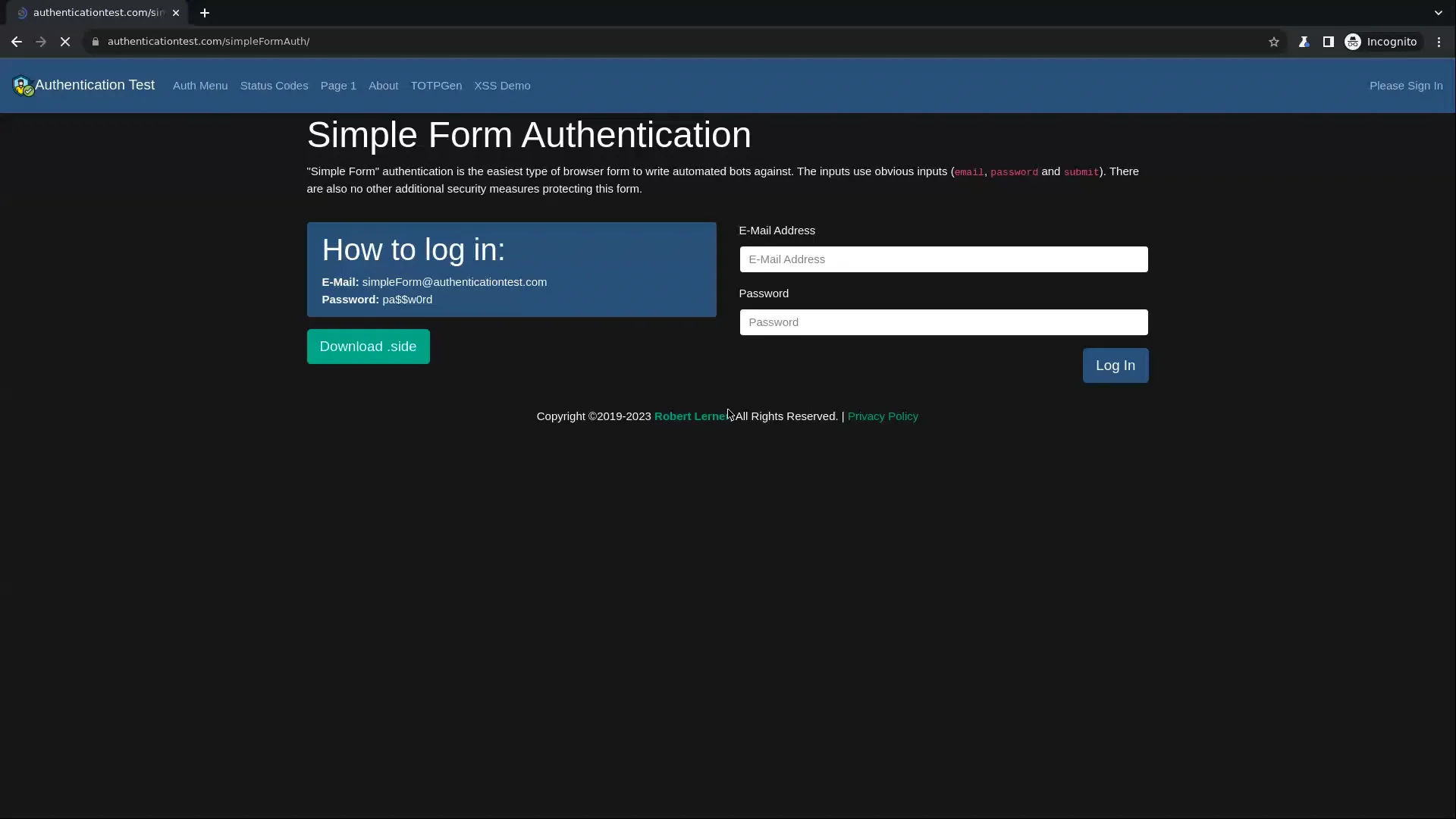The height and width of the screenshot is (819, 1456).
Task: Click the browser back arrow
Action: (17, 42)
